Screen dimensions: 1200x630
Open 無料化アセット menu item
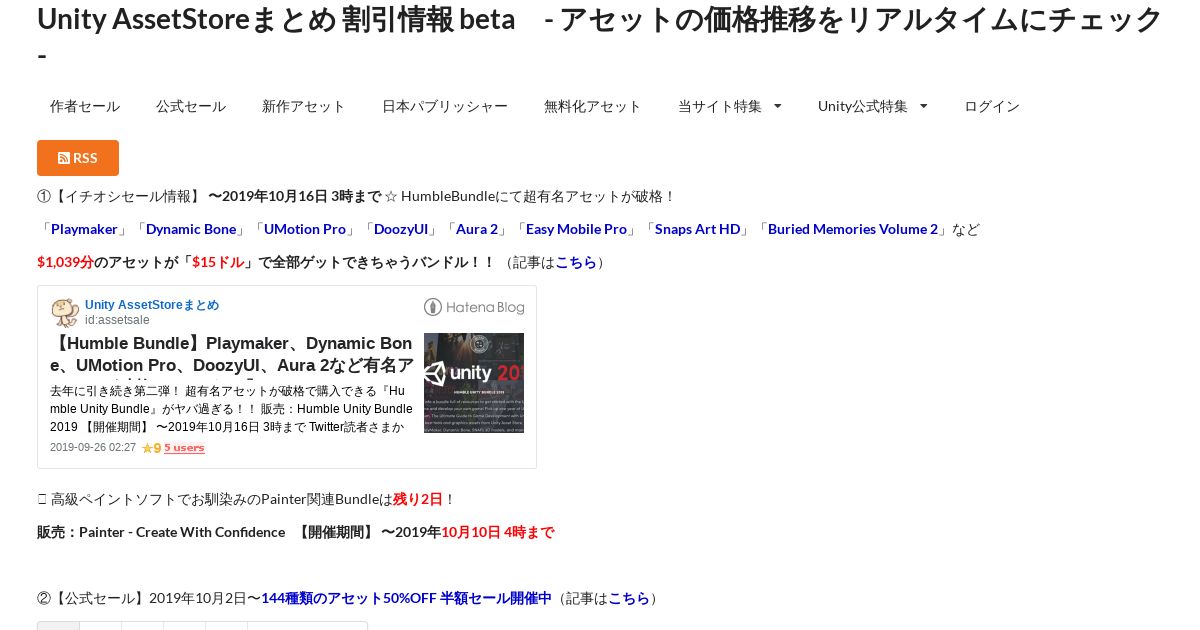[593, 106]
